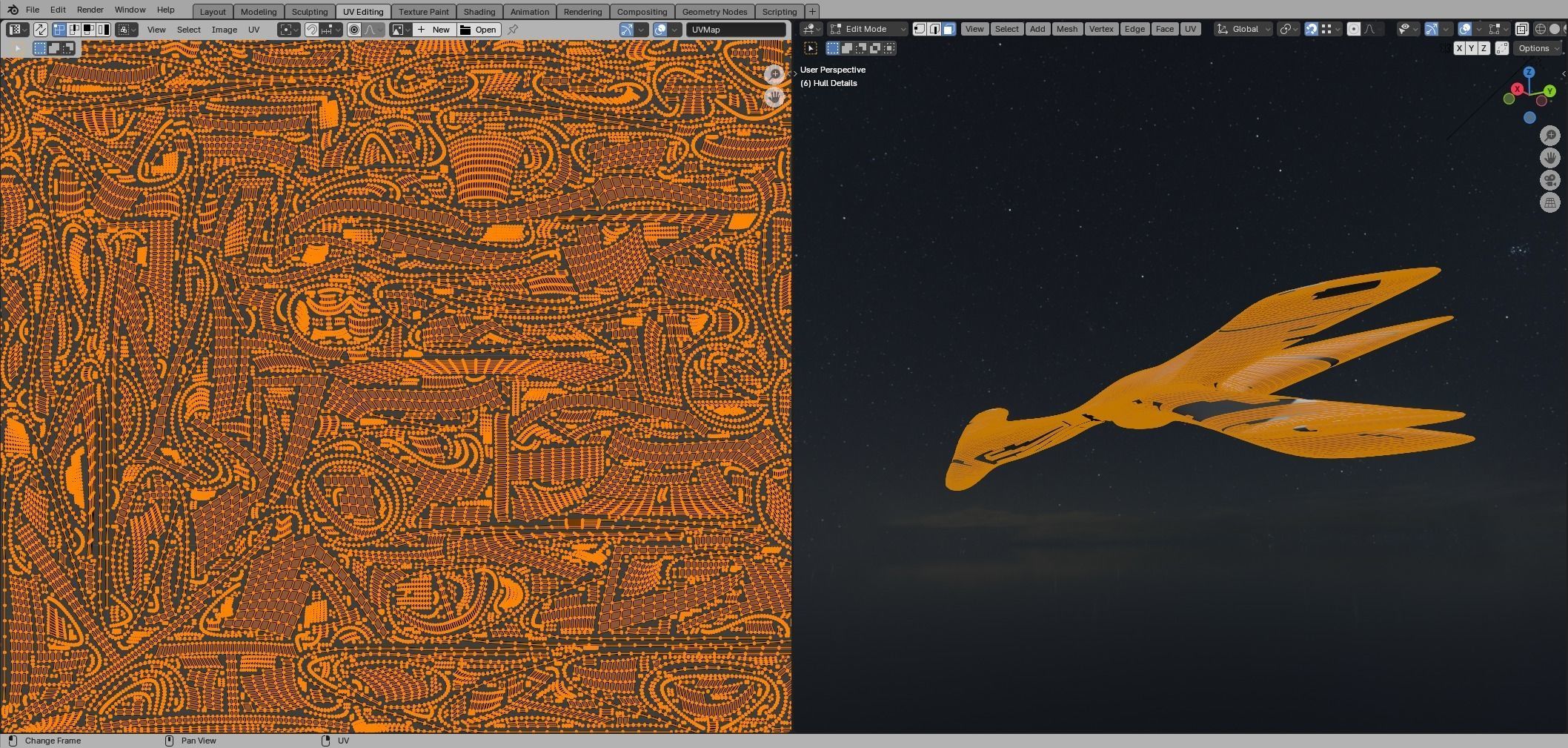The width and height of the screenshot is (1568, 748).
Task: Open Mesh menu in 3D viewport
Action: pyautogui.click(x=1067, y=29)
